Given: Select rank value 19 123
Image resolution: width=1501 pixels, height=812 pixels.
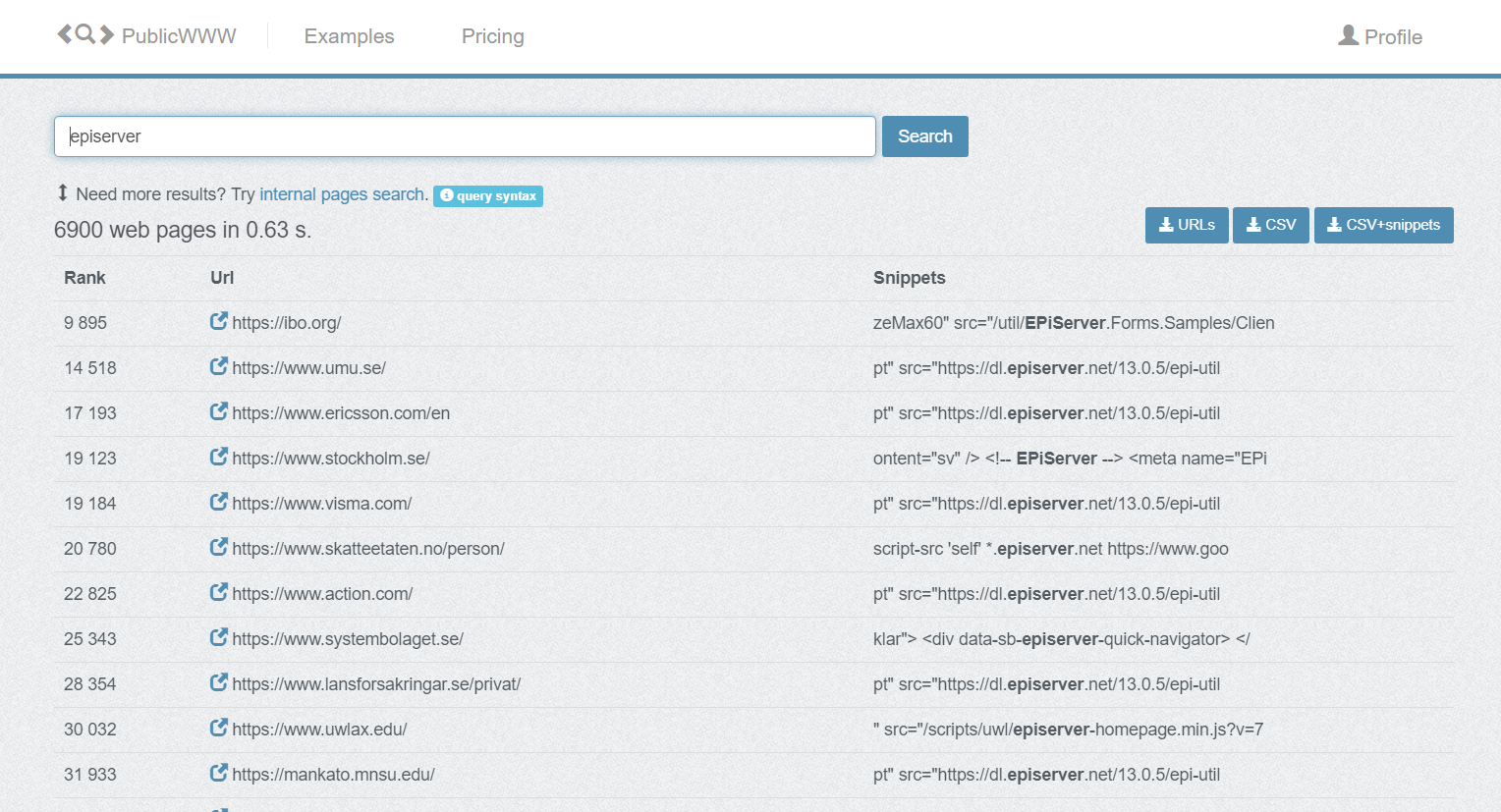Looking at the screenshot, I should tap(90, 459).
